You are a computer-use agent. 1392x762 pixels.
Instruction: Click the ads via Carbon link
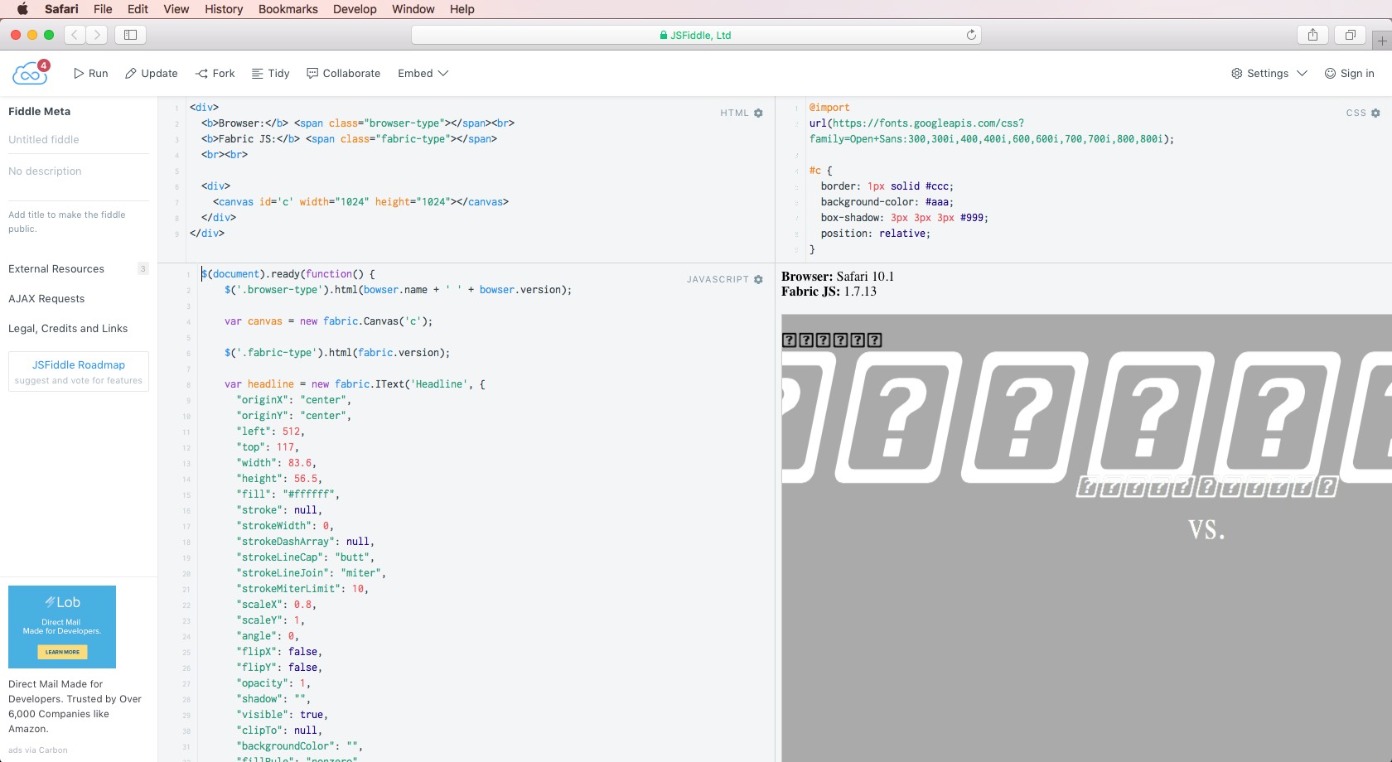tap(38, 749)
